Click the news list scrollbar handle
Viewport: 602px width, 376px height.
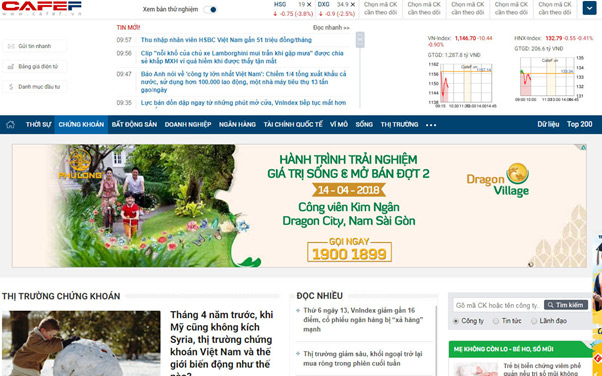click(360, 40)
